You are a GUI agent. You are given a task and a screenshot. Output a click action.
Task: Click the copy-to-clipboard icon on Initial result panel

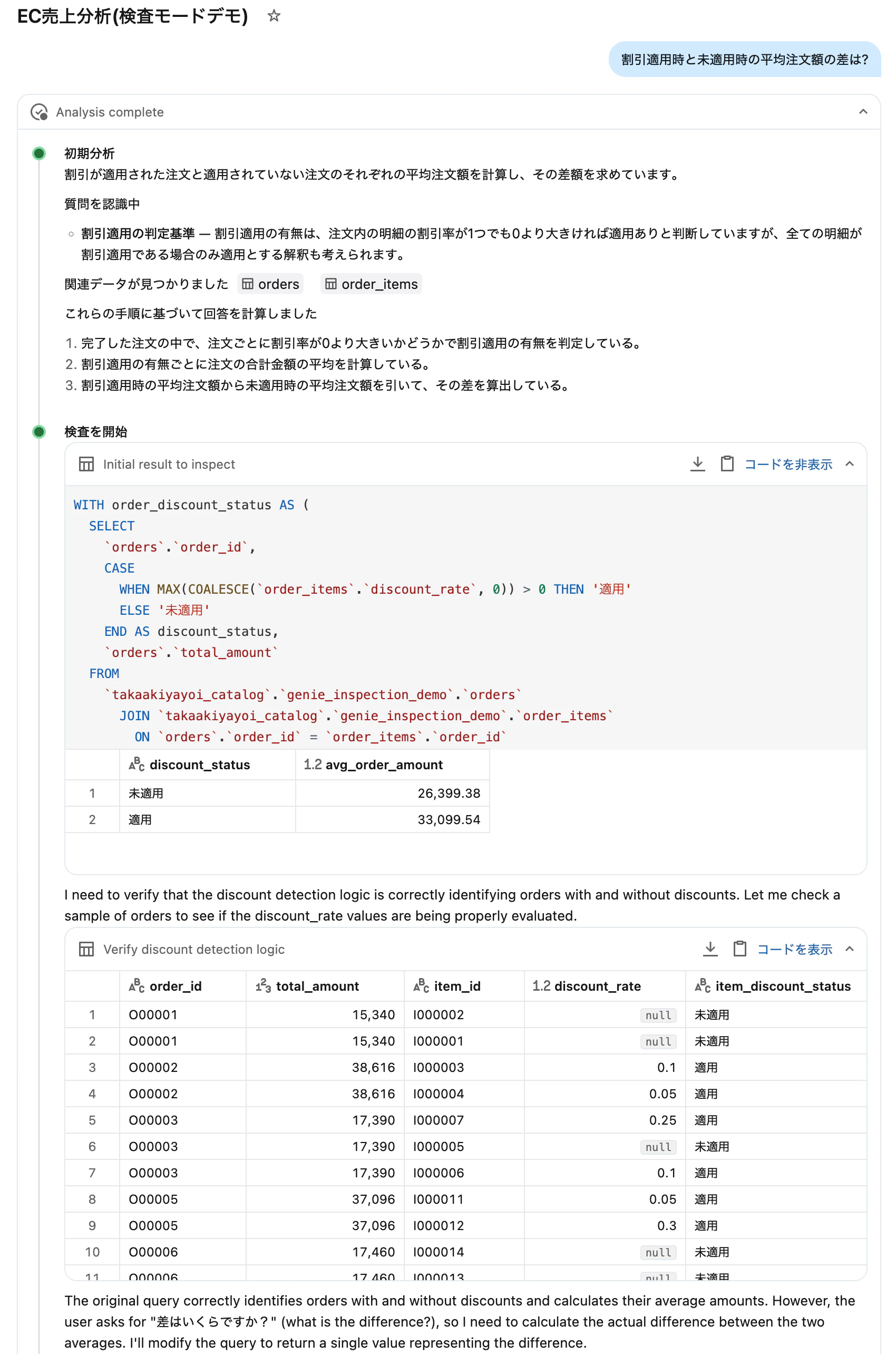point(727,464)
